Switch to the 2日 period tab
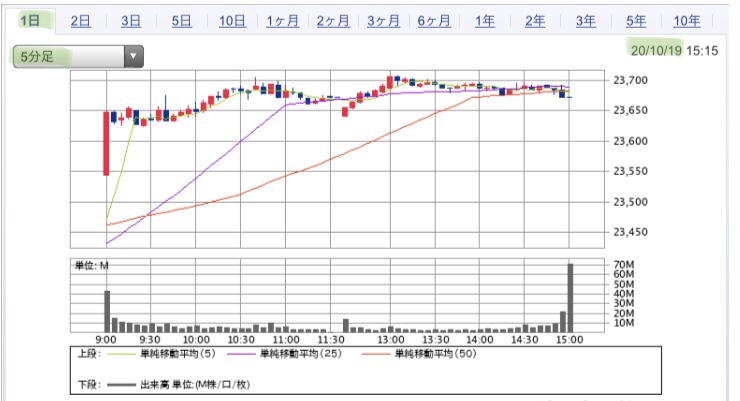Screen dimensions: 740x401 click(81, 21)
